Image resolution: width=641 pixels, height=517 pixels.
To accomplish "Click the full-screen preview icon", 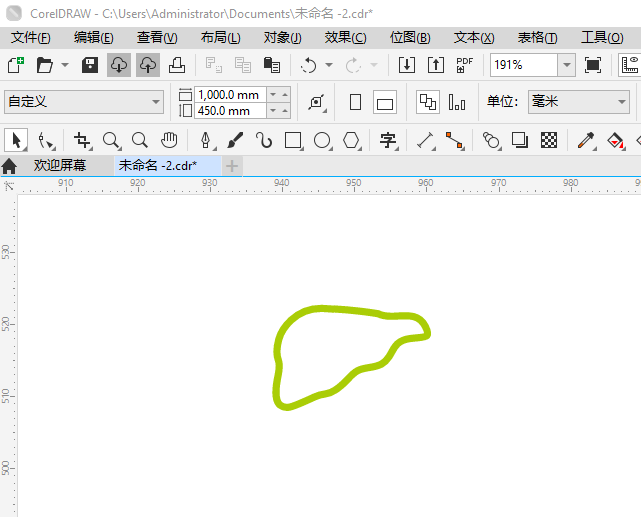I will (593, 65).
